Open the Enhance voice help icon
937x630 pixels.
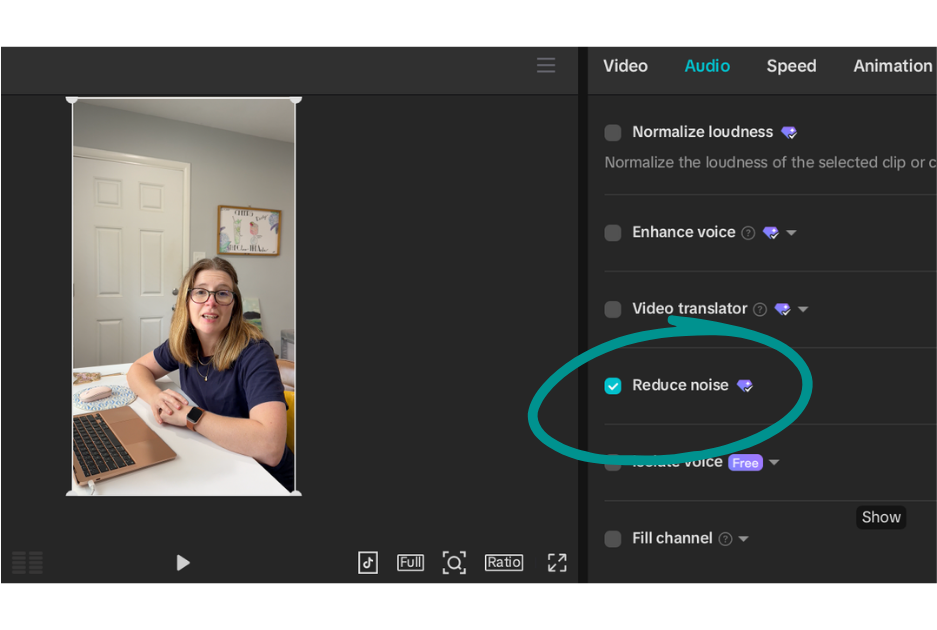pos(748,233)
